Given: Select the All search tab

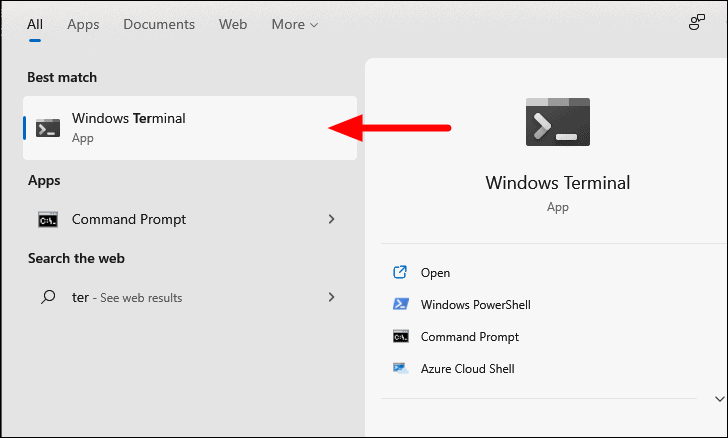Looking at the screenshot, I should click(x=35, y=24).
